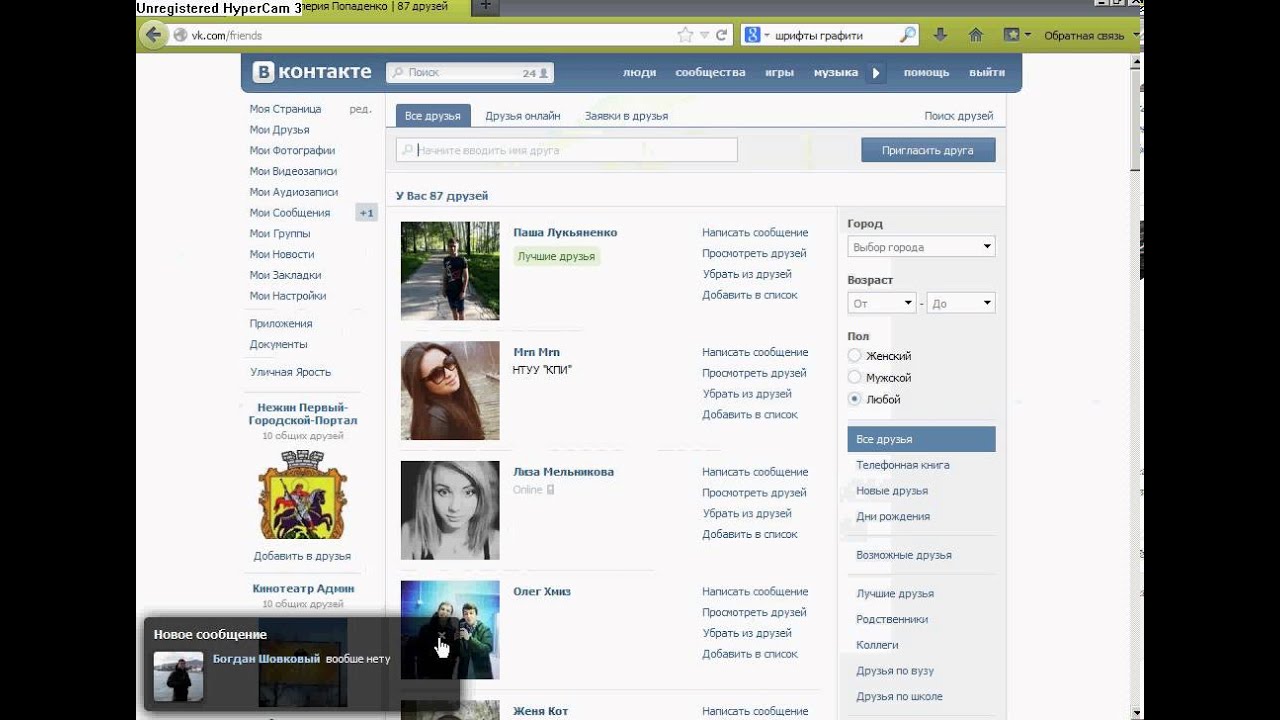Screen dimensions: 1280x720
Task: Add Олег Хмиз to a list
Action: click(750, 654)
